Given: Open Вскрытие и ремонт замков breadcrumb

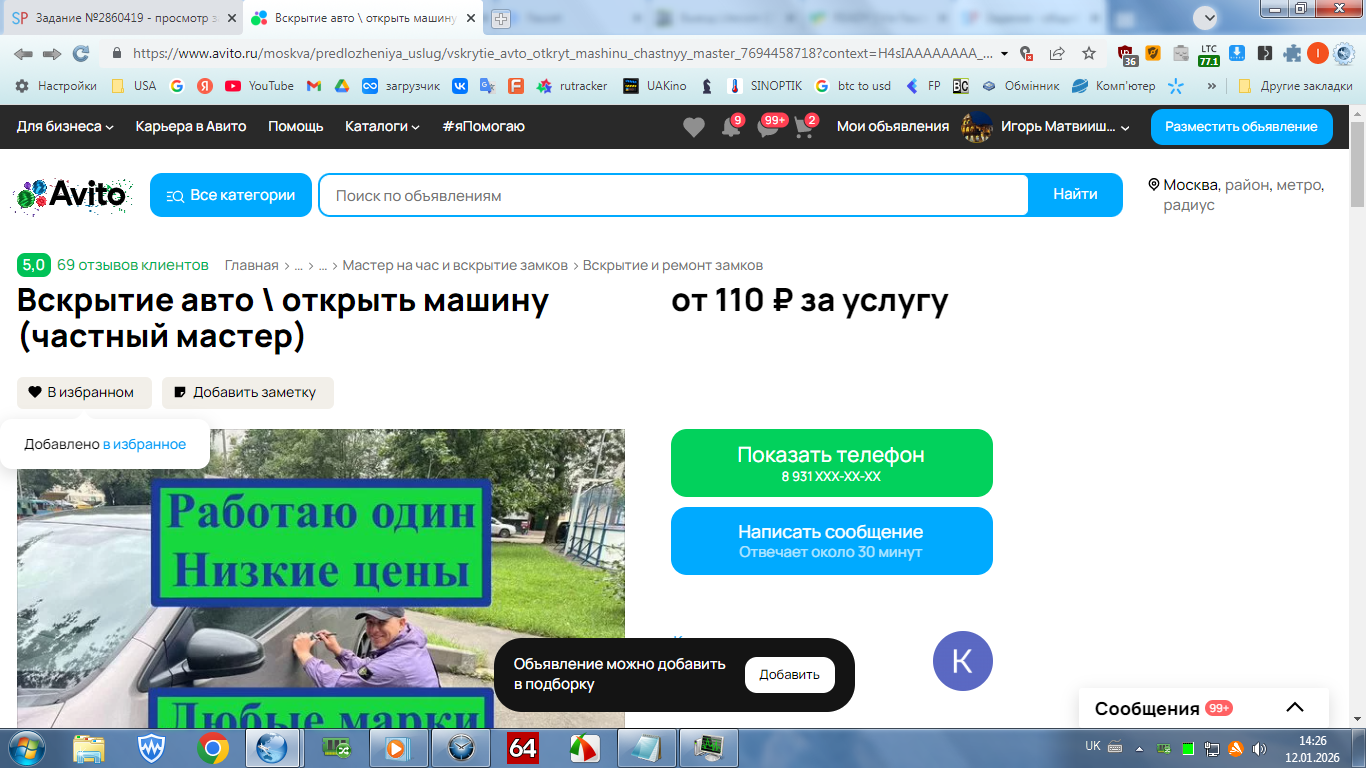Looking at the screenshot, I should (x=673, y=266).
